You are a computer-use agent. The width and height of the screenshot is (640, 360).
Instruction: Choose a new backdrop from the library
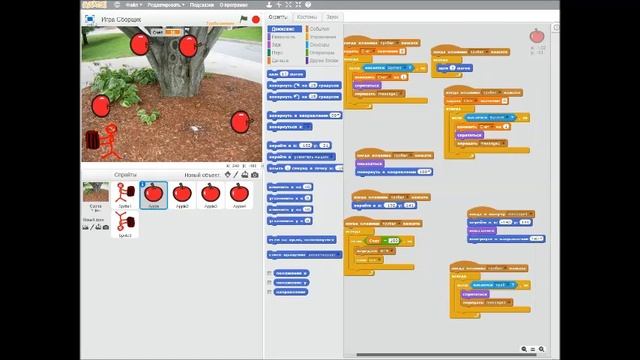[x=85, y=227]
